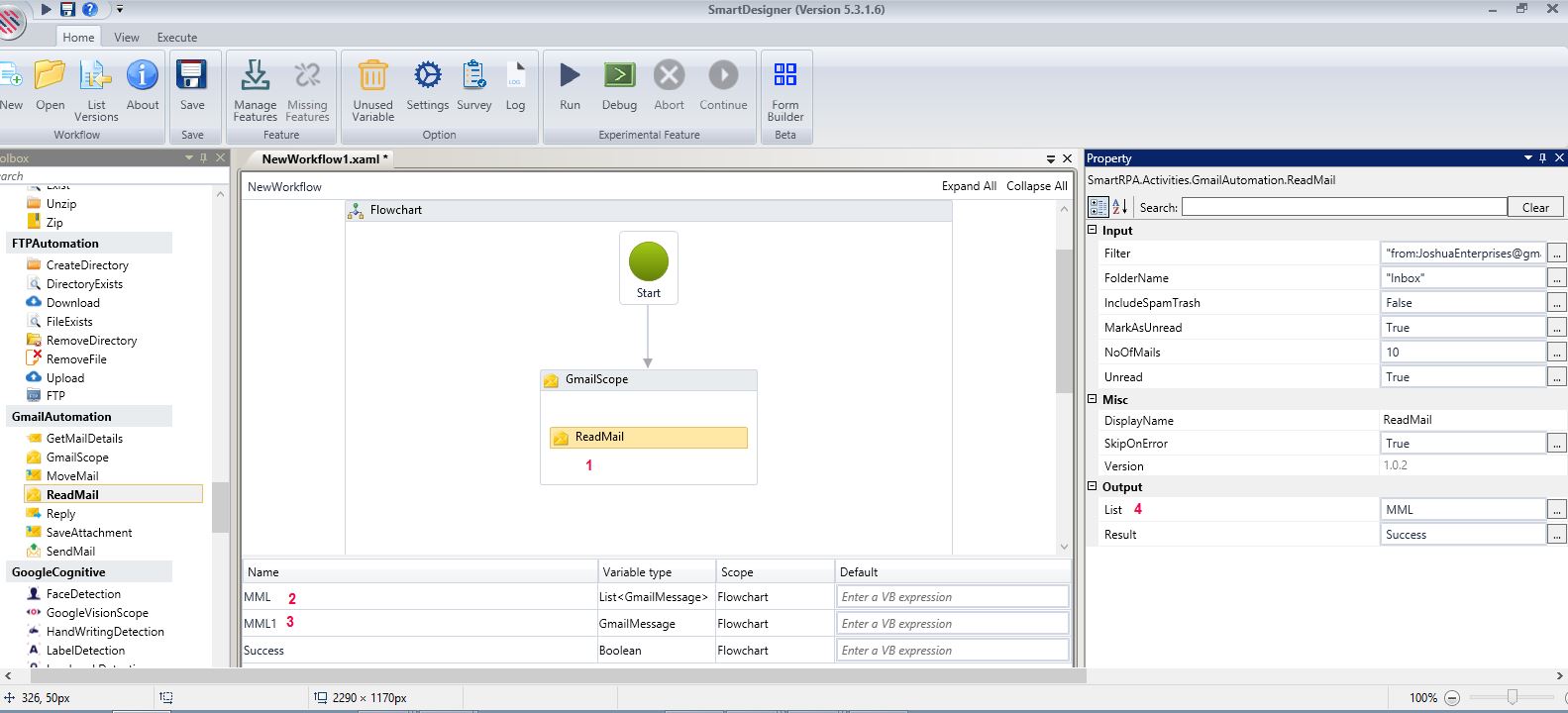Toggle alphabetical sort in Property panel
1568x713 pixels.
coord(1120,207)
